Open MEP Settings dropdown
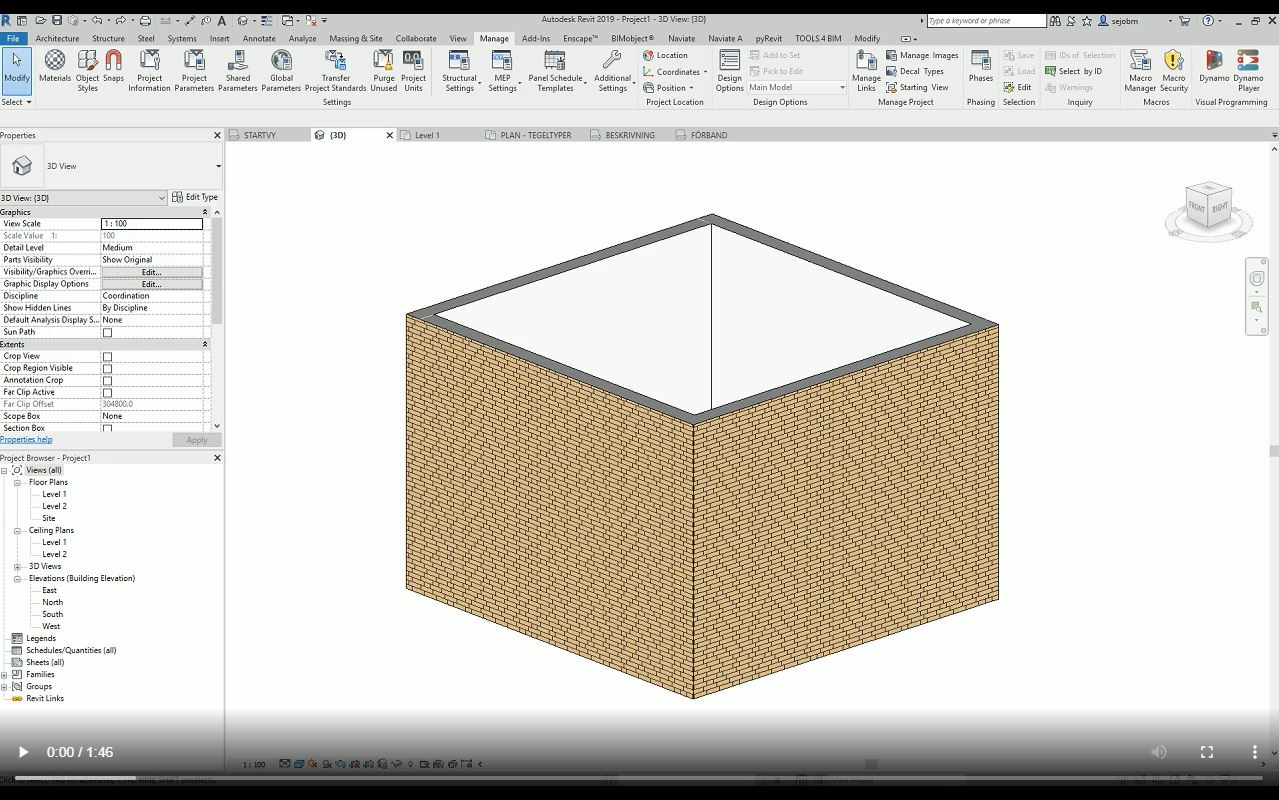1279x800 pixels. 502,70
